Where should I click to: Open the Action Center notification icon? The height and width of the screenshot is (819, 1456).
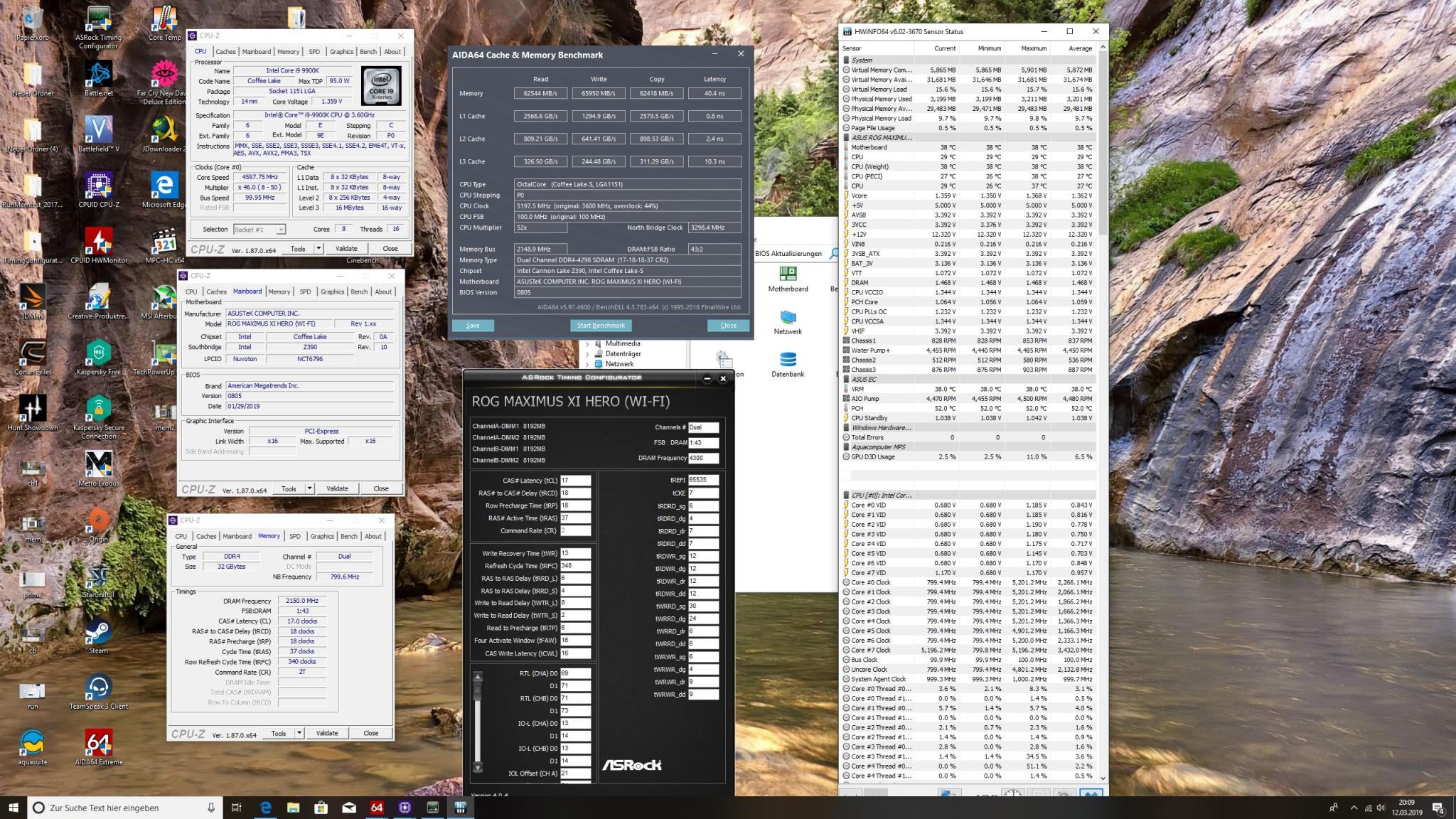coord(1438,808)
